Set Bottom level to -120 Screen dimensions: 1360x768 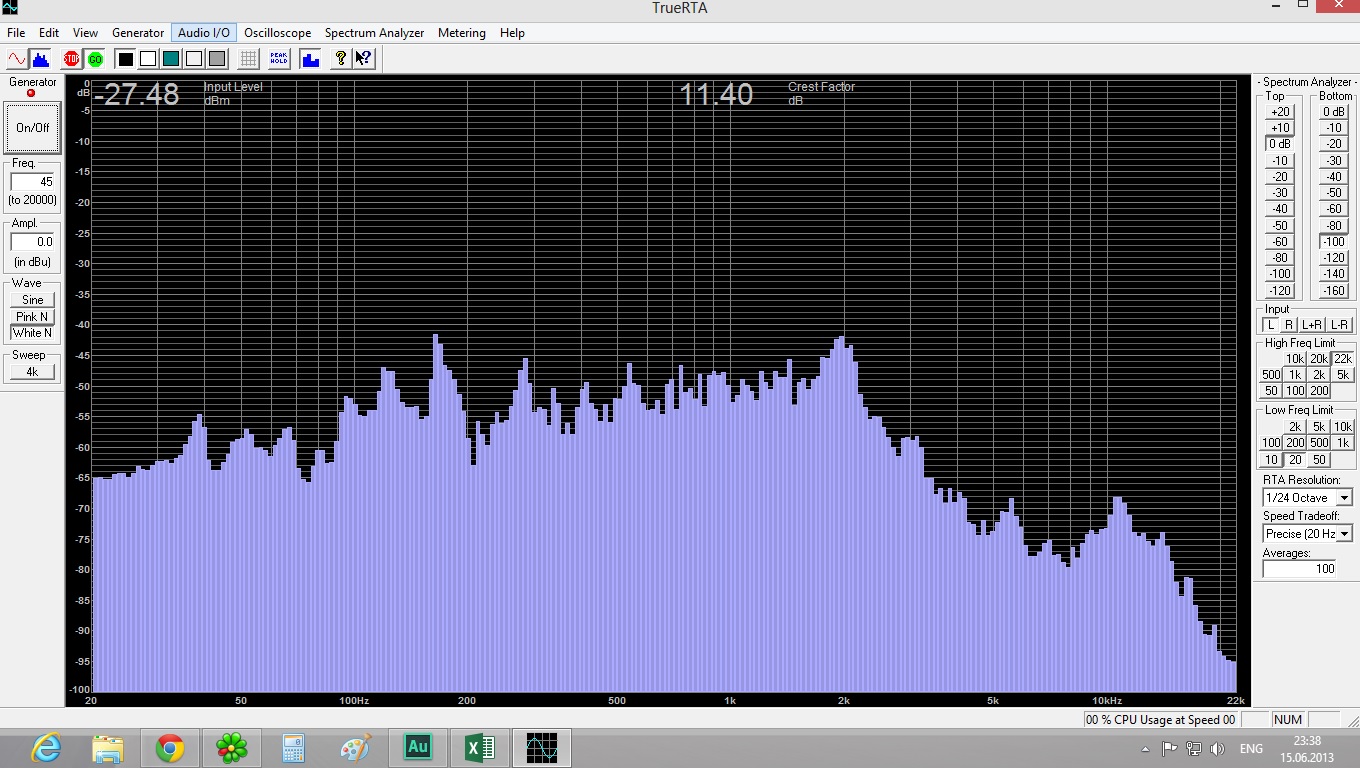(x=1333, y=258)
